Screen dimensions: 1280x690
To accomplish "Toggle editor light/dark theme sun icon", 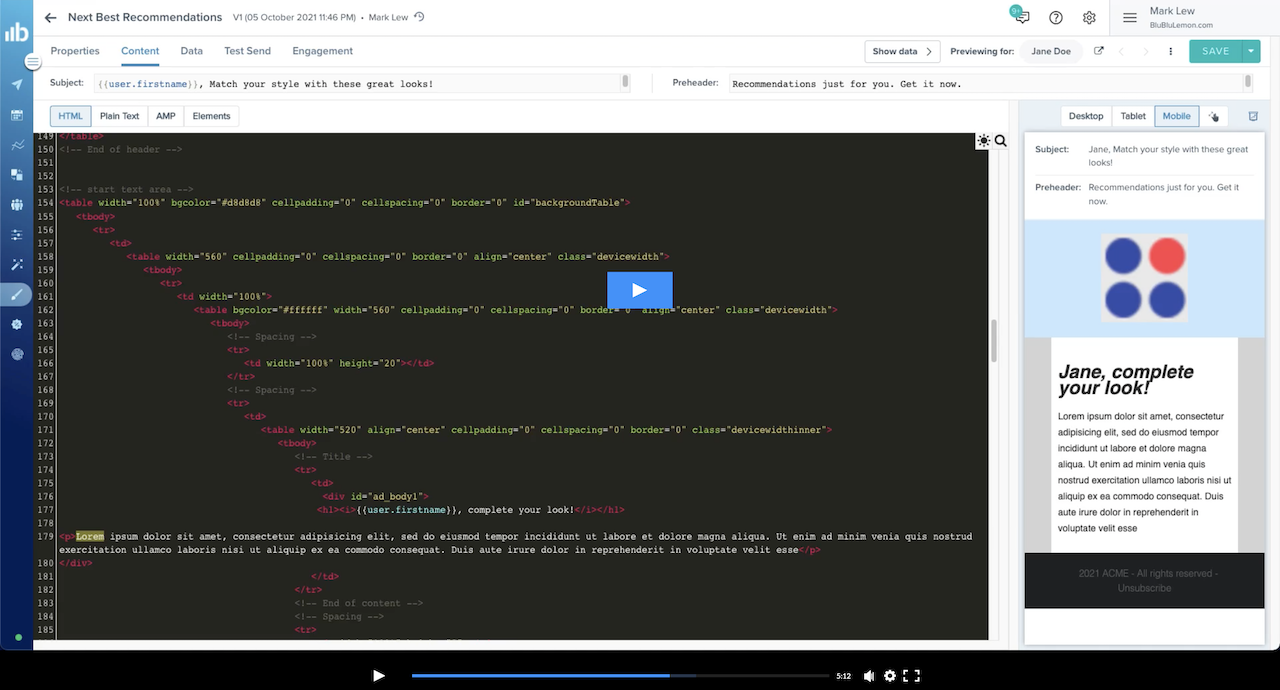I will pyautogui.click(x=984, y=141).
